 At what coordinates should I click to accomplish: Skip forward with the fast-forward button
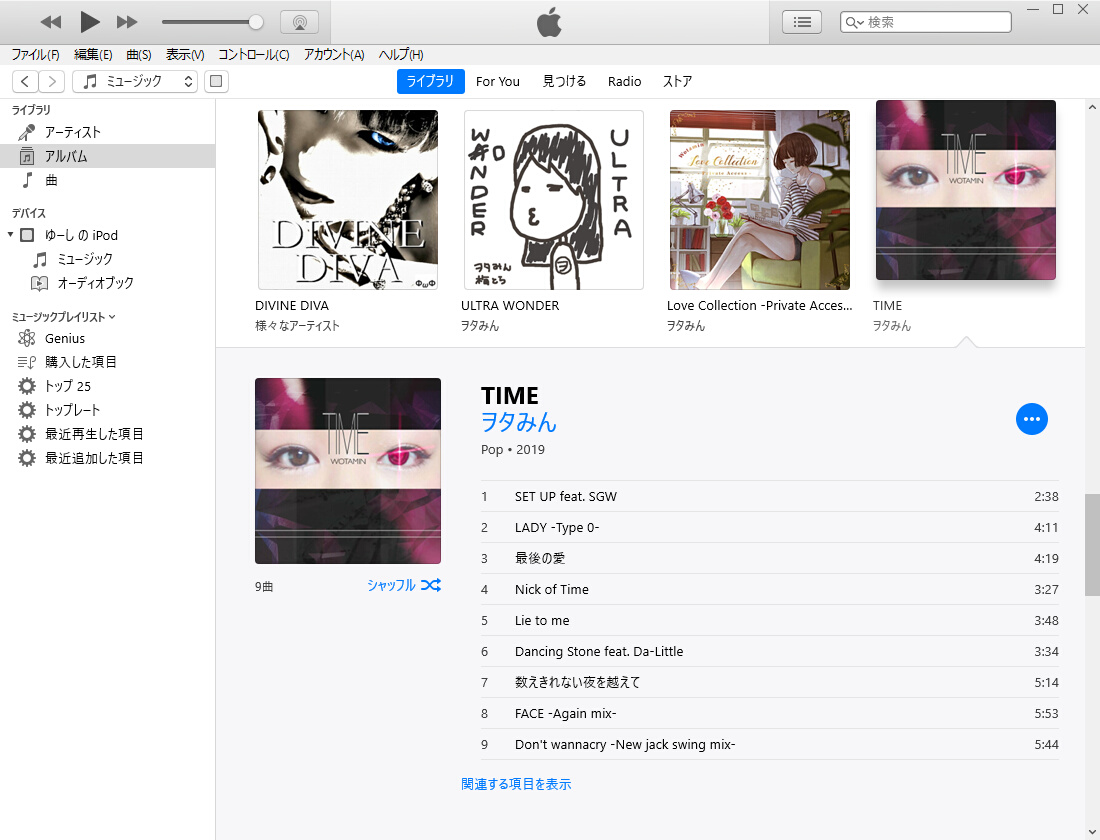127,22
